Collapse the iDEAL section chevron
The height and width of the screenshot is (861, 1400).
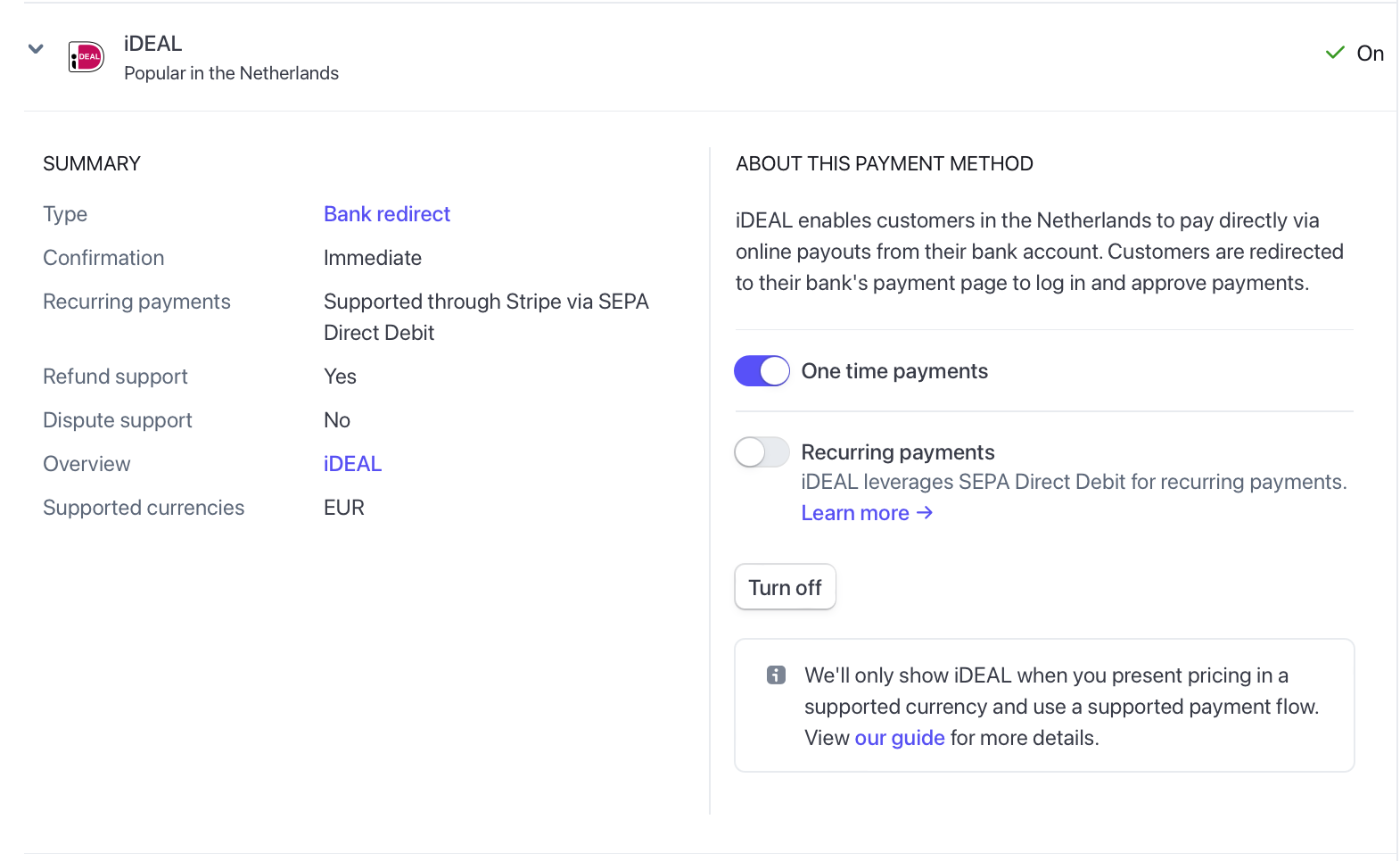(36, 49)
